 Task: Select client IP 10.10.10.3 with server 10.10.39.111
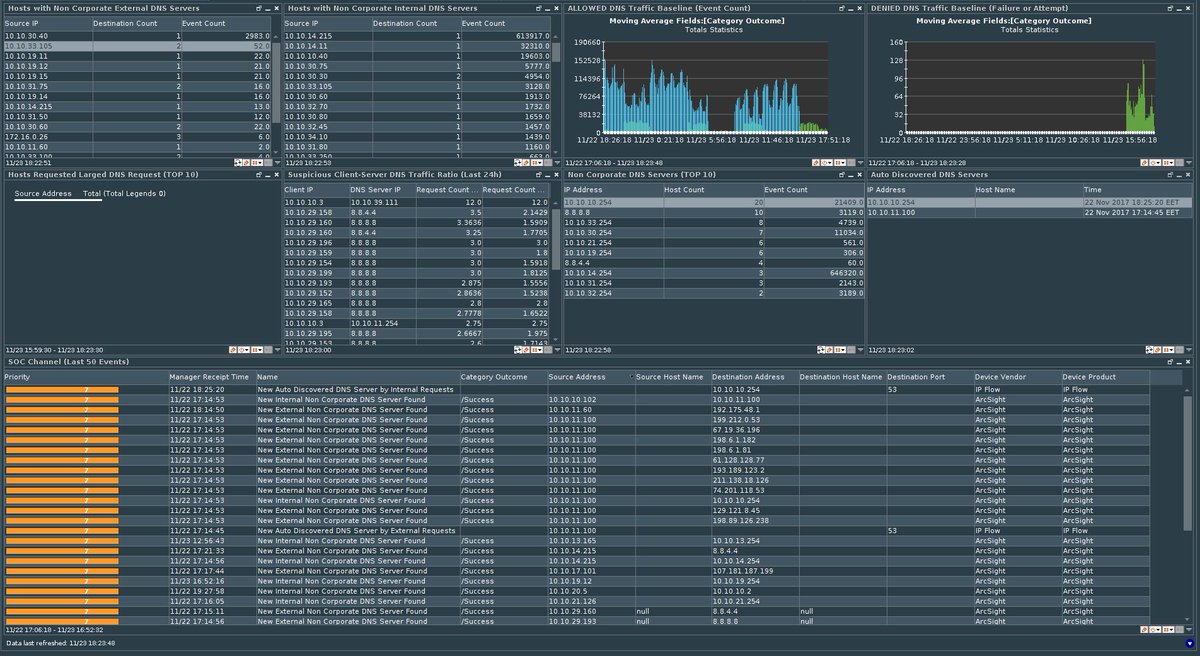pos(416,202)
